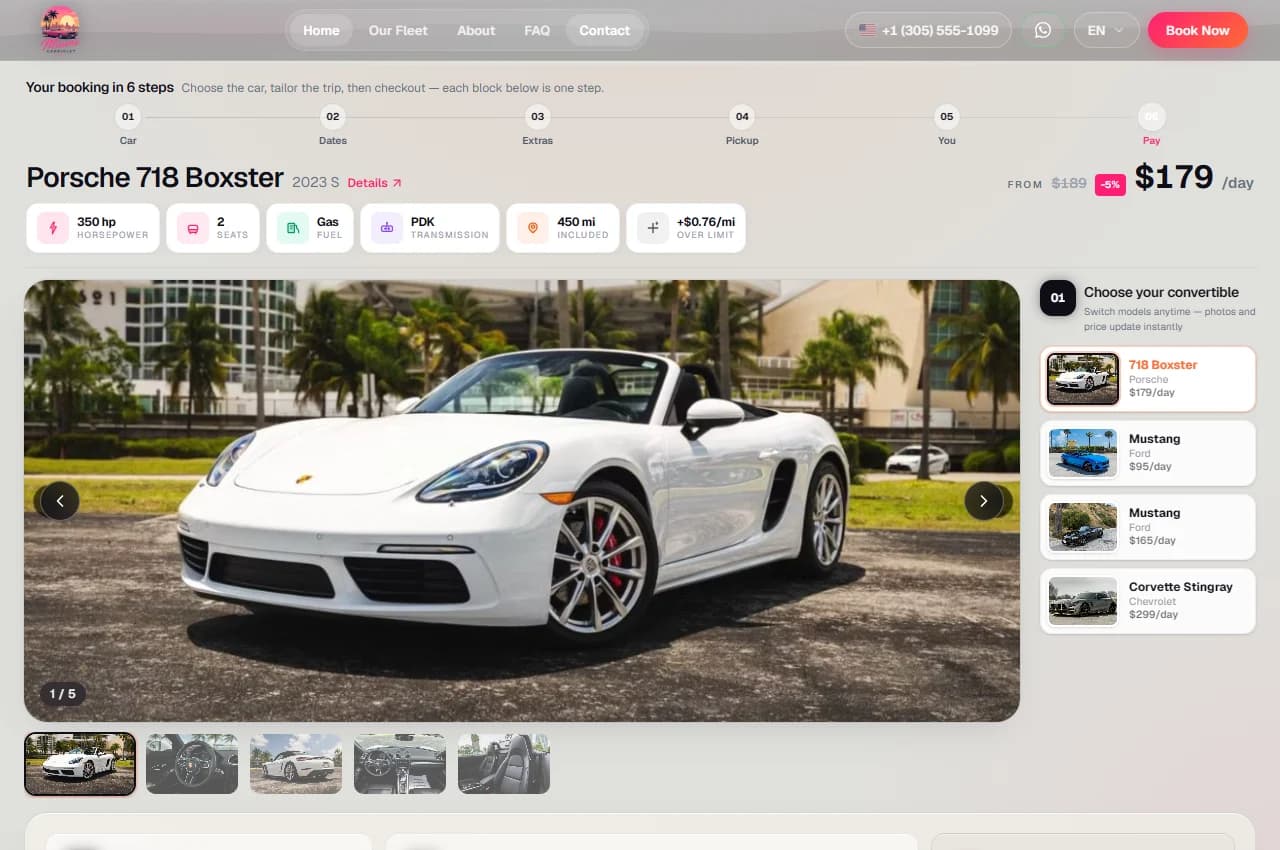Click the 1 / 5 photo counter
Image resolution: width=1280 pixels, height=850 pixels.
63,693
